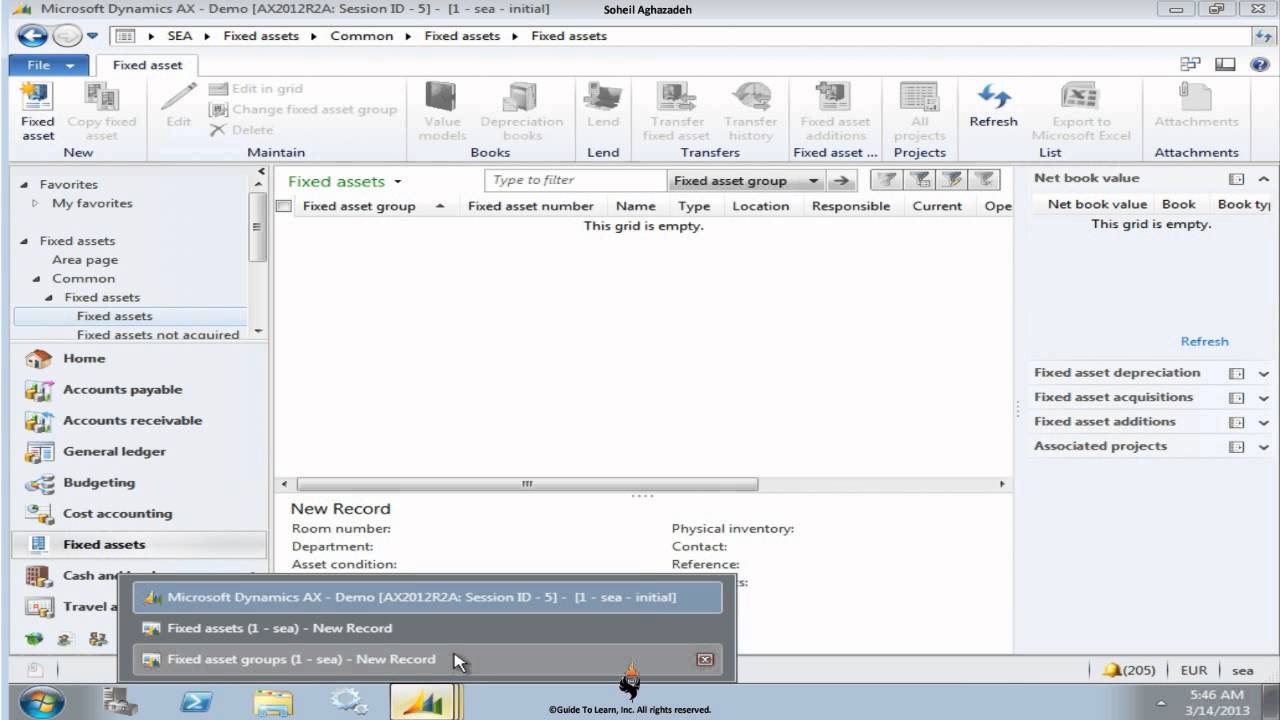The height and width of the screenshot is (720, 1280).
Task: Expand the Associated projects pane
Action: (1264, 447)
